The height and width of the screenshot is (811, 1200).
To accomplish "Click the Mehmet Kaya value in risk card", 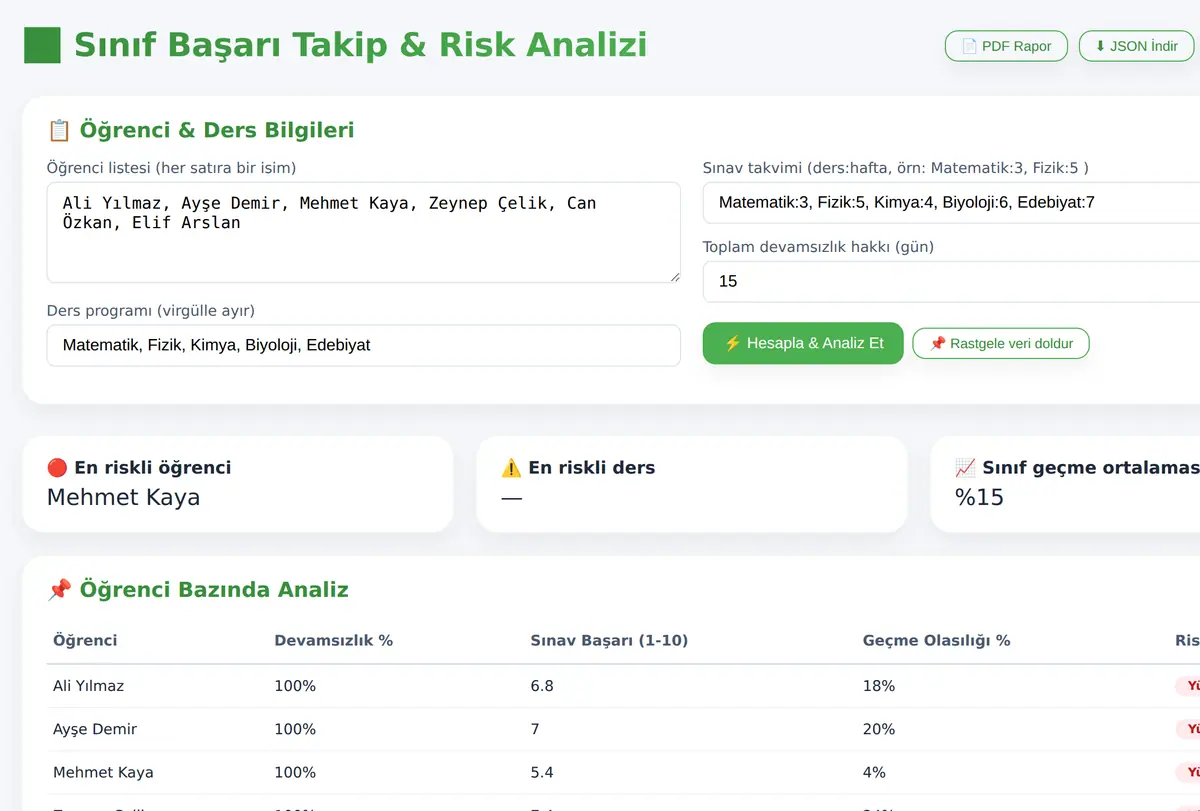I will [x=124, y=497].
